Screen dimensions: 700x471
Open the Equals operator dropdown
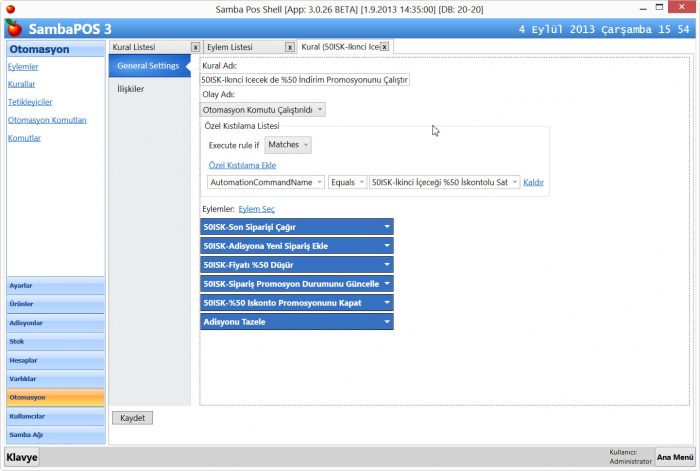[347, 182]
